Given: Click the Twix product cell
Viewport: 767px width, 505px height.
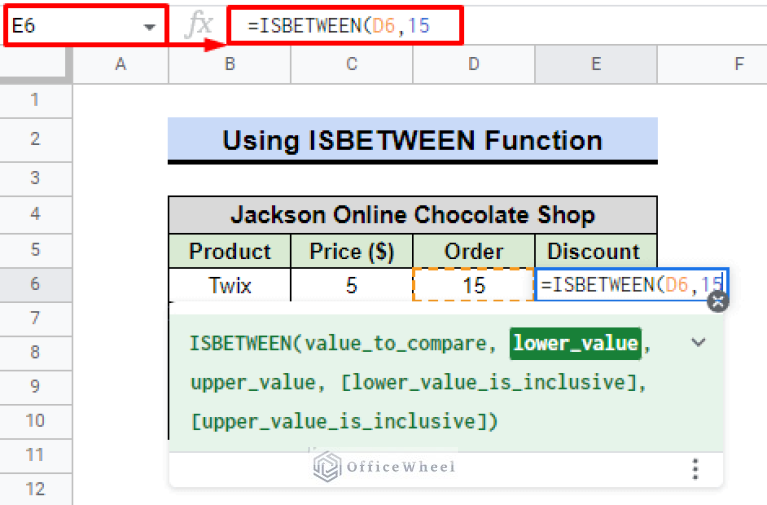Looking at the screenshot, I should 229,285.
